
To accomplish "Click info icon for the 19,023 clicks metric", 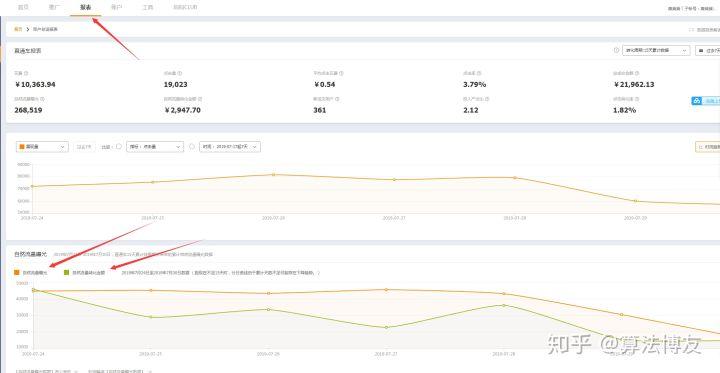I will pos(180,73).
